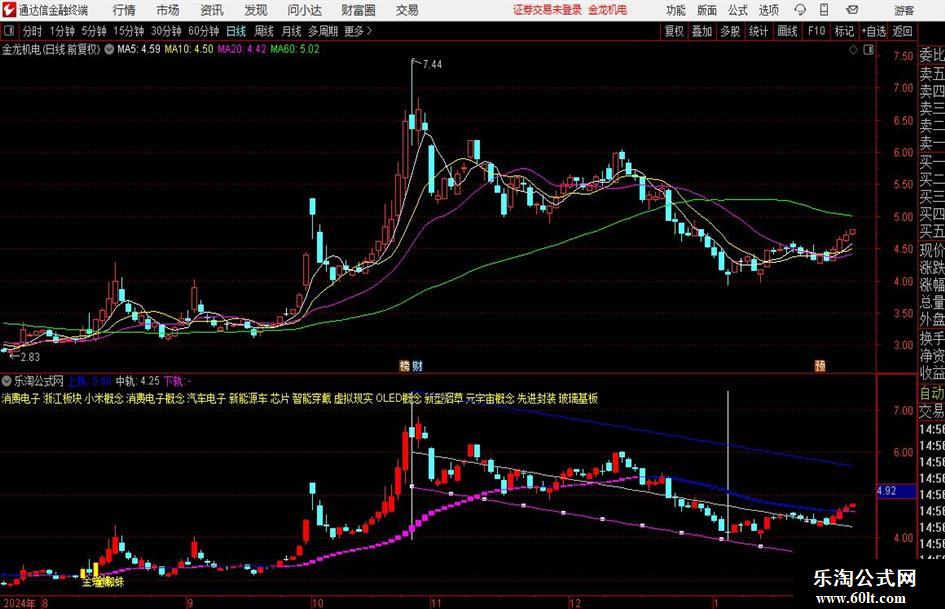This screenshot has height=609, width=945.
Task: Switch to 30分钟 period
Action: tap(166, 31)
